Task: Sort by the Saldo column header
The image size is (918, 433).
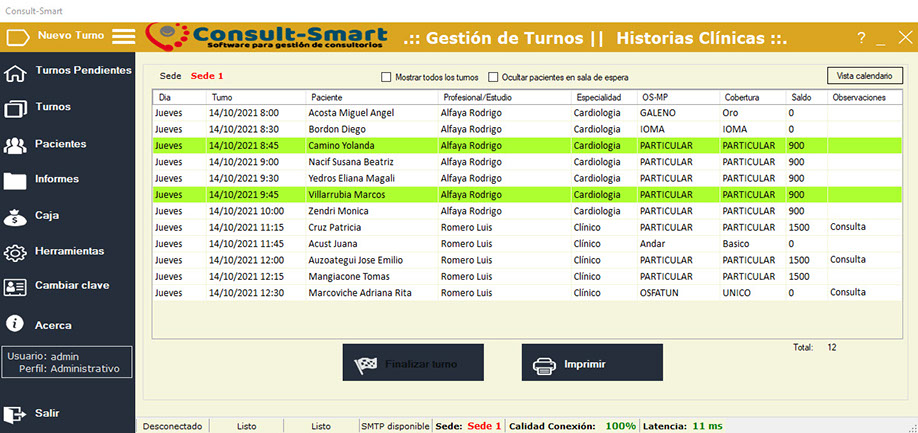Action: (800, 98)
